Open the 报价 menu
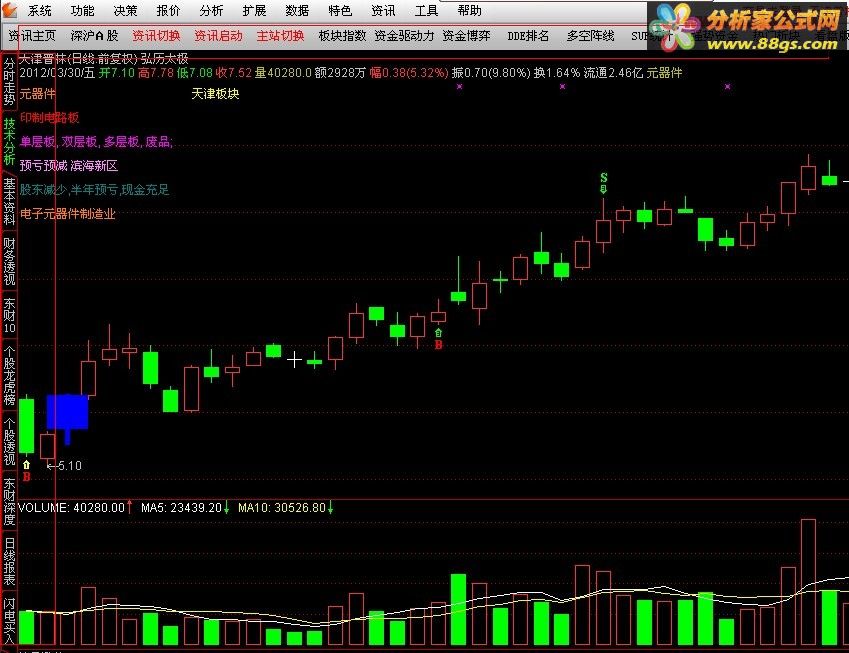 click(x=168, y=11)
